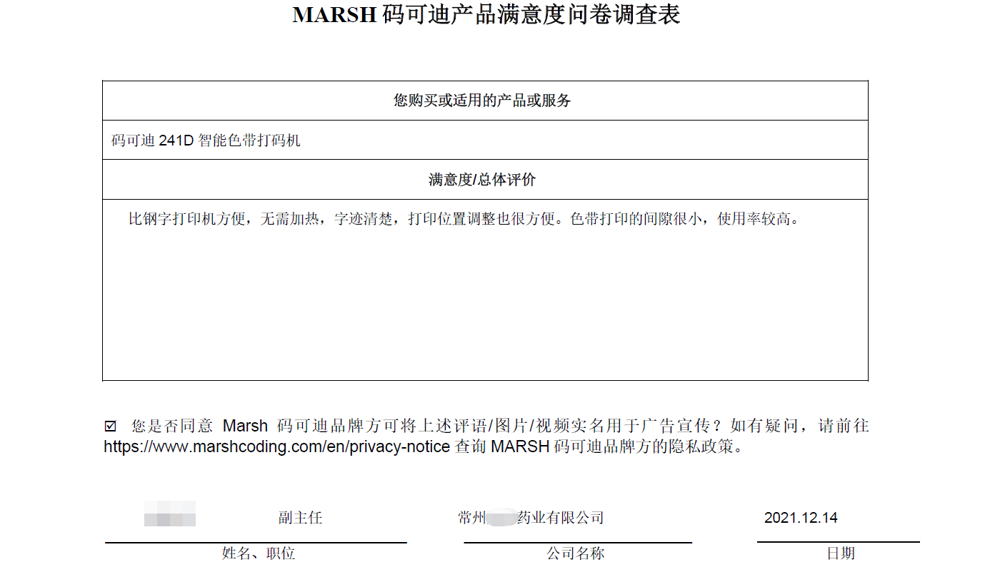Click the "日期" label
Viewport: 1000px width, 562px height.
coord(841,553)
